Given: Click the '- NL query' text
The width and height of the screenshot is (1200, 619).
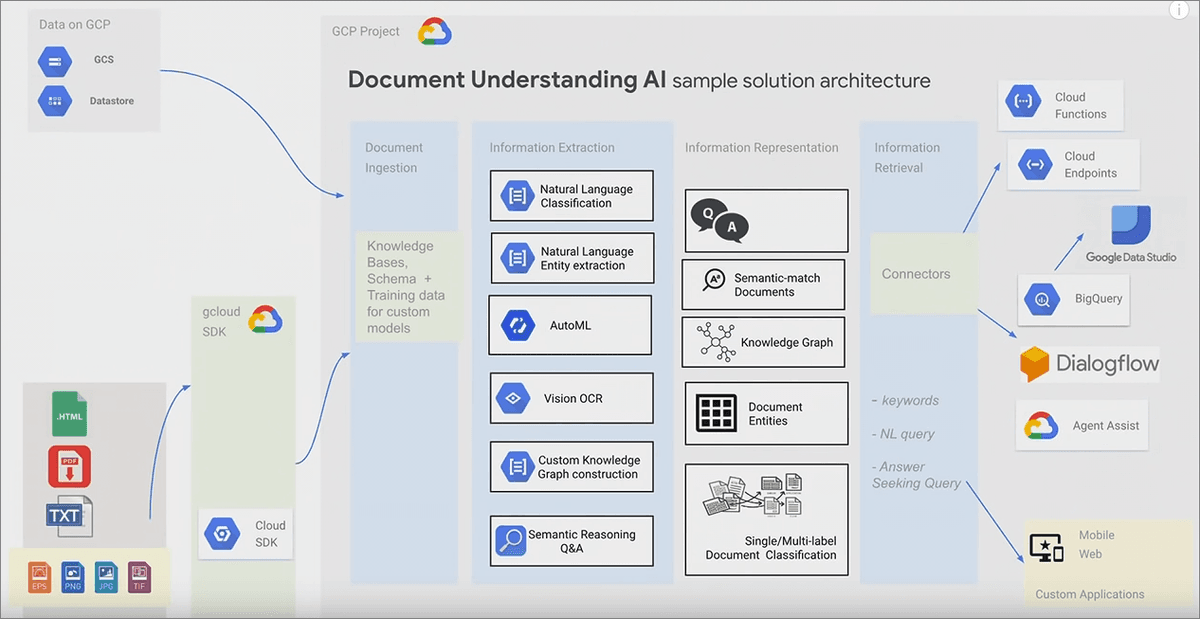Looking at the screenshot, I should (x=903, y=434).
